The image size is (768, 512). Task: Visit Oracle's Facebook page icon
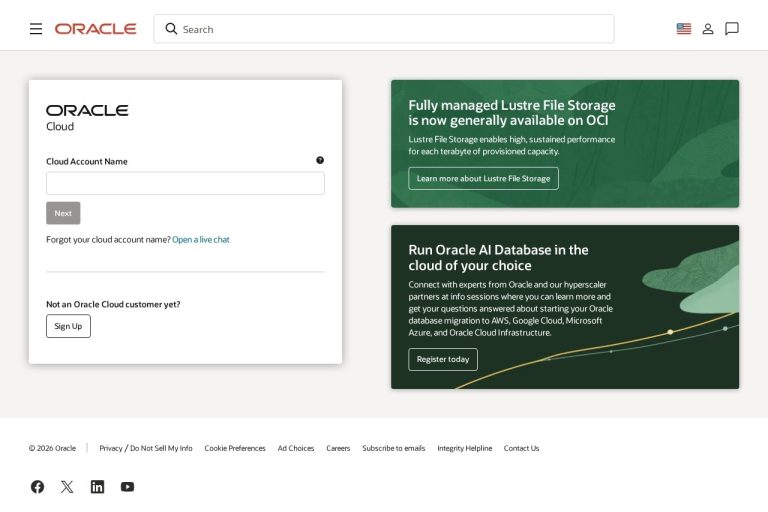[37, 487]
